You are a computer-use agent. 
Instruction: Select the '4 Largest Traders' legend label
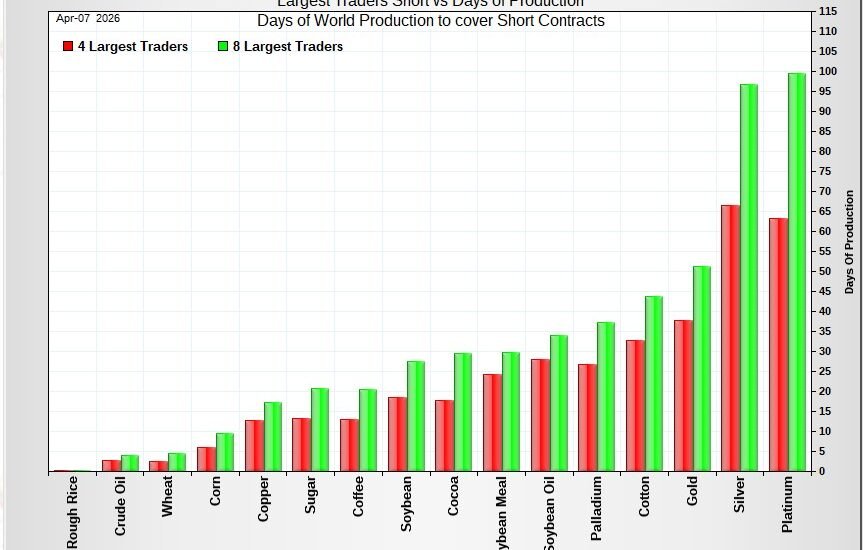click(132, 47)
